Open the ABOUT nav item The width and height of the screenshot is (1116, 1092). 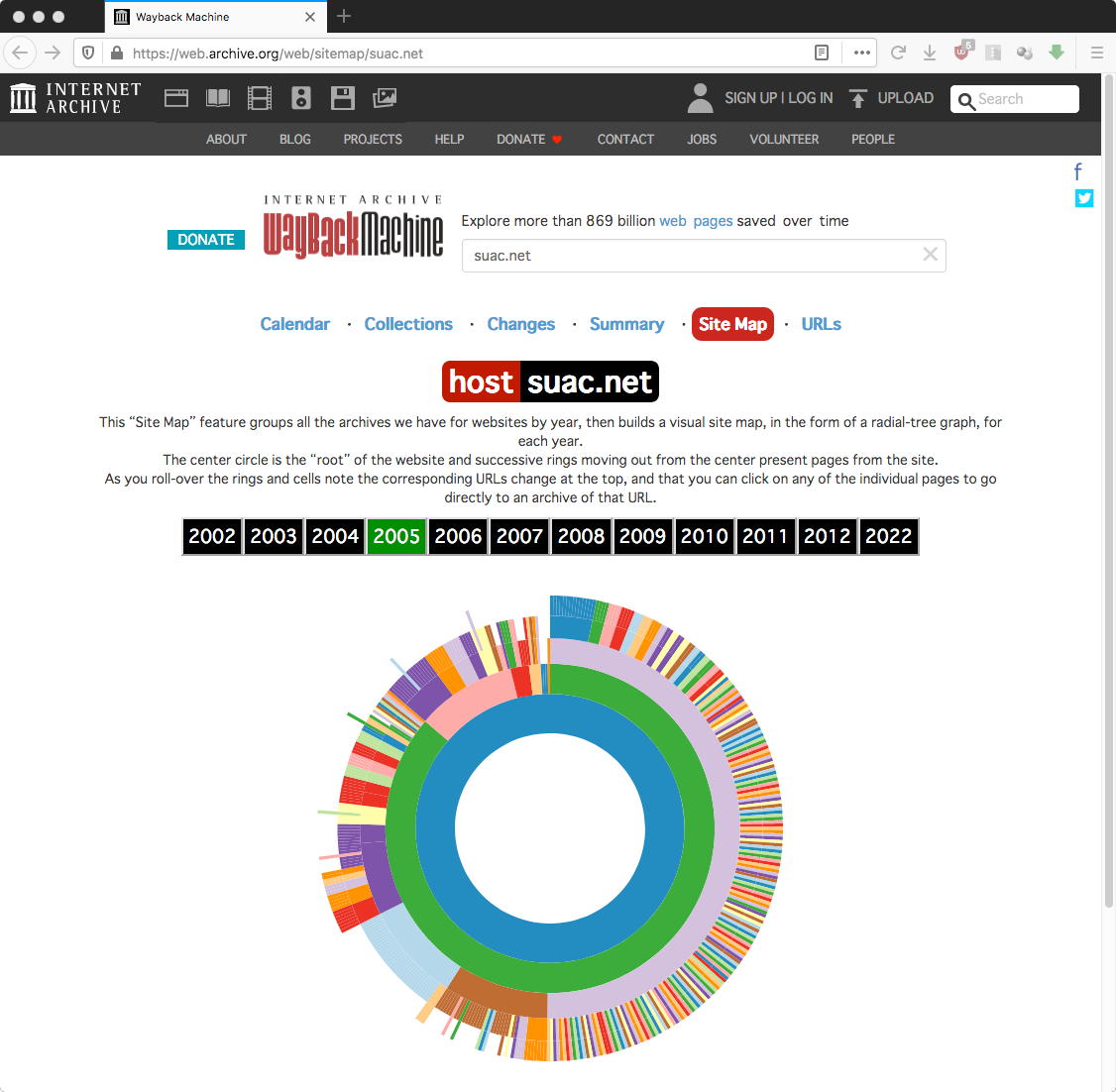click(226, 140)
